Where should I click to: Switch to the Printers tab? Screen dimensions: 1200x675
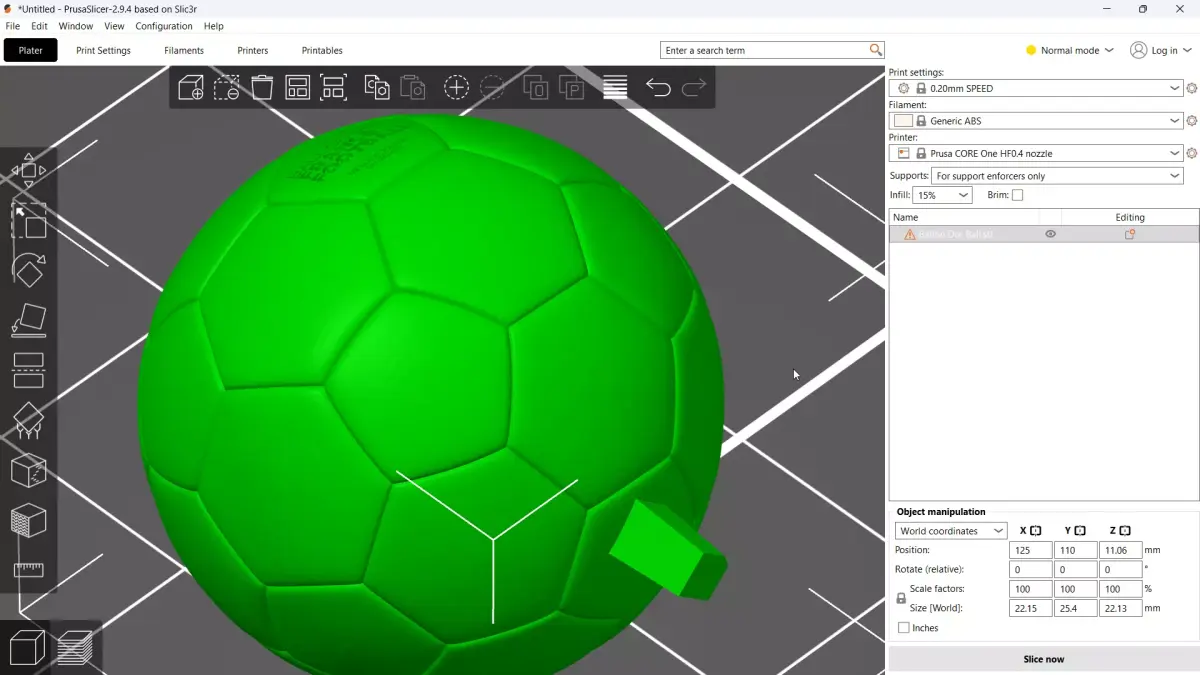pos(253,50)
